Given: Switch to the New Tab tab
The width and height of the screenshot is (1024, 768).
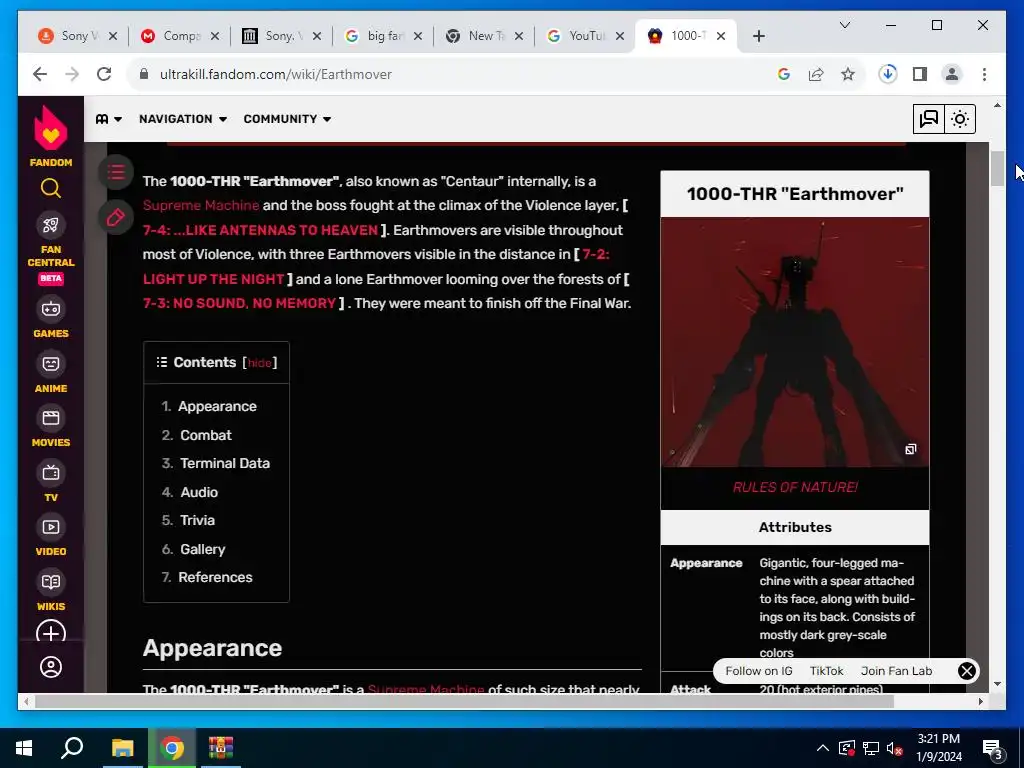Looking at the screenshot, I should tap(485, 36).
